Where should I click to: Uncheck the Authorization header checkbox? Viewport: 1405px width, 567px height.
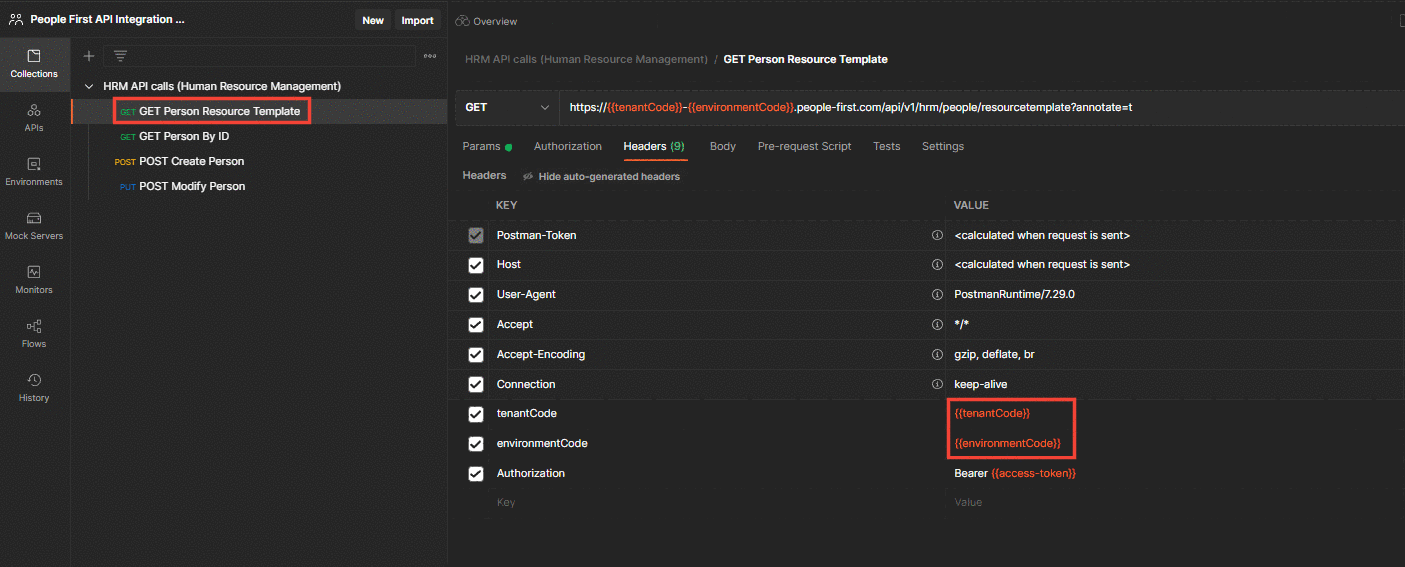point(476,474)
